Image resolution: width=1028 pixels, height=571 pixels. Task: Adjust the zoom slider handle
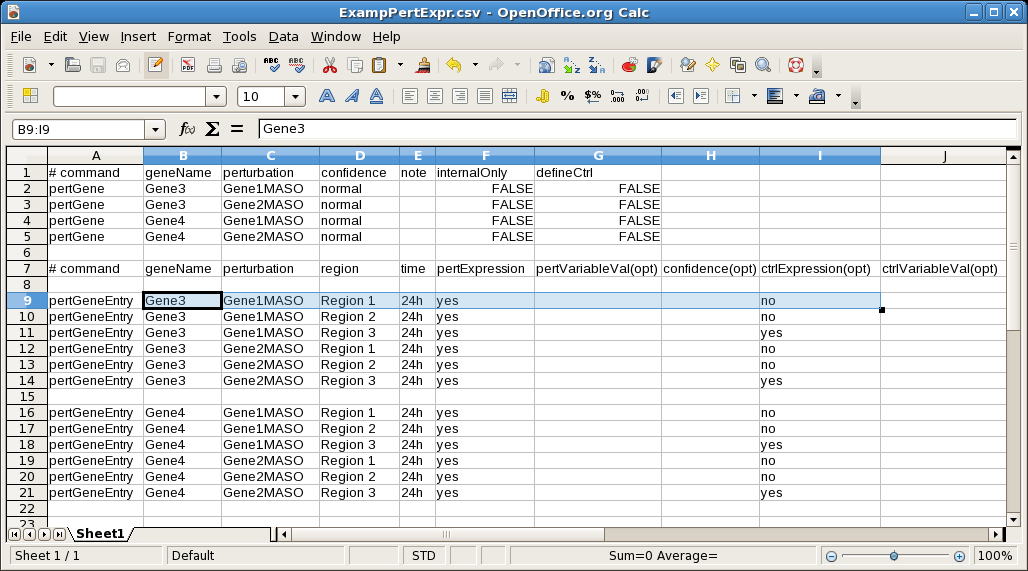coord(893,556)
